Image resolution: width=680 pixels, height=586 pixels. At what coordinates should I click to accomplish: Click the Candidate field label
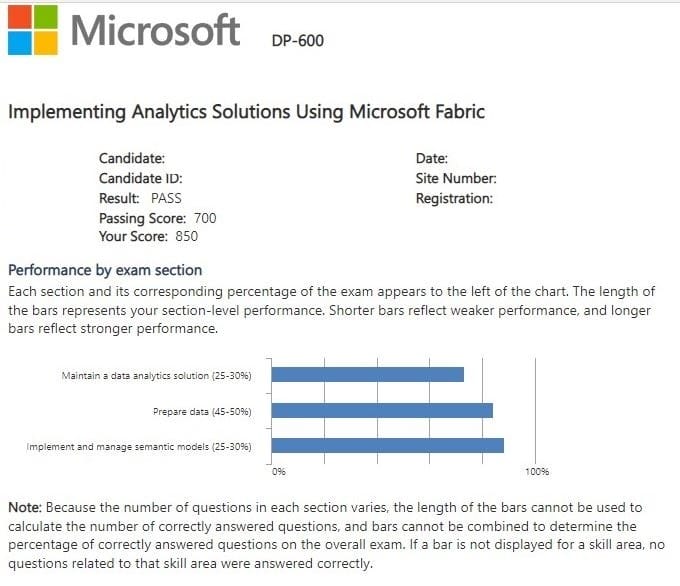click(x=132, y=158)
